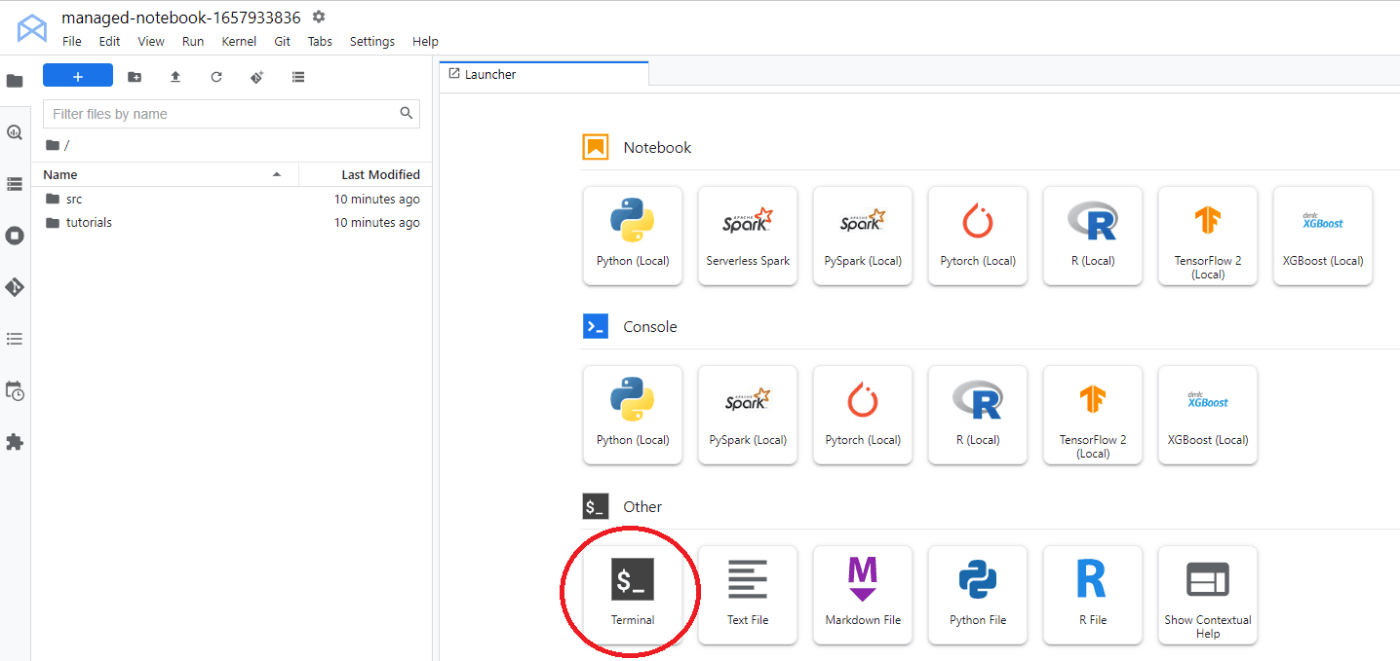1400x661 pixels.
Task: Sort files by Last Modified column
Action: (x=366, y=174)
